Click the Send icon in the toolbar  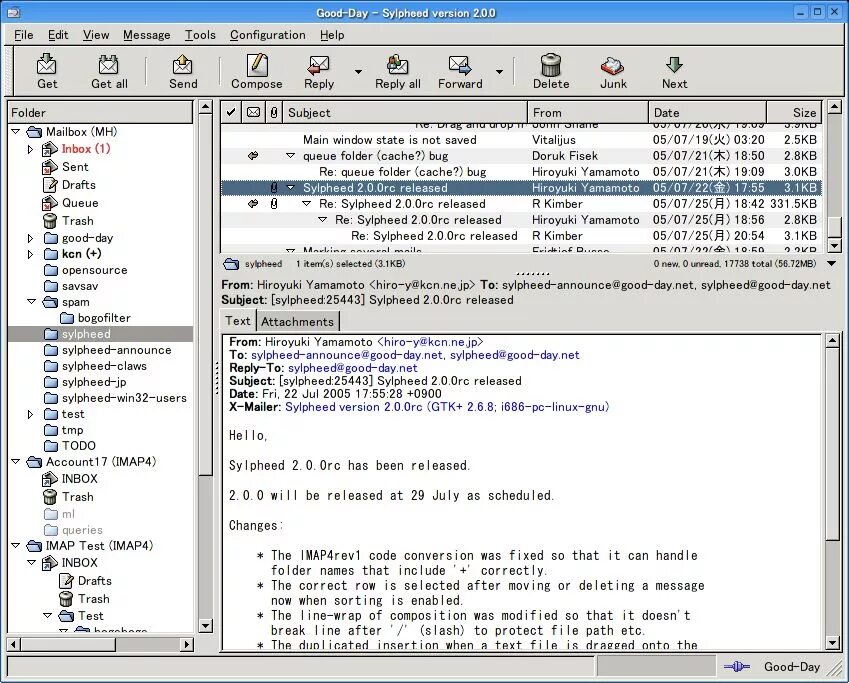pos(182,70)
